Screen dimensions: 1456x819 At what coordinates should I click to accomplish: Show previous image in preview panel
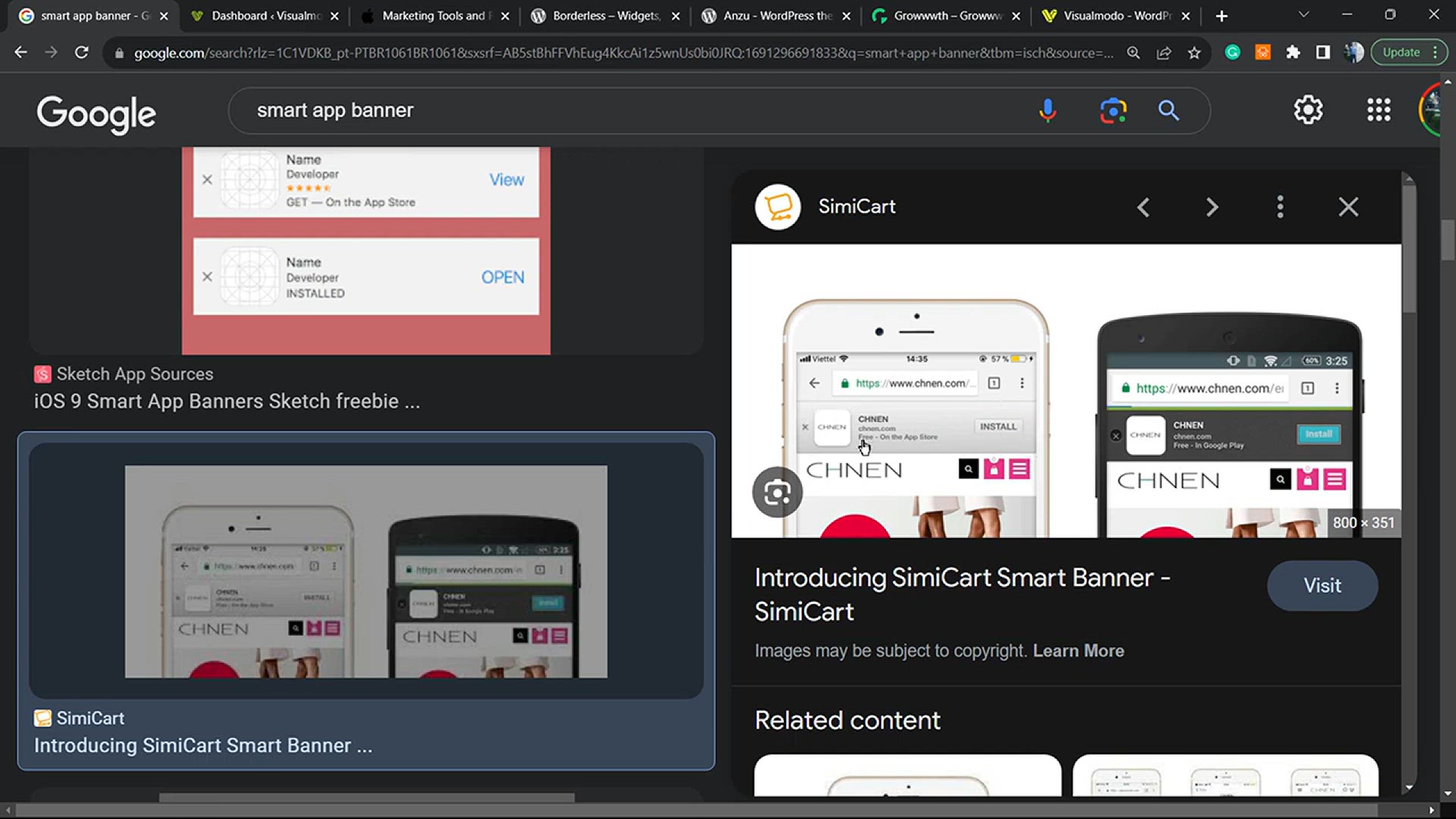coord(1144,207)
